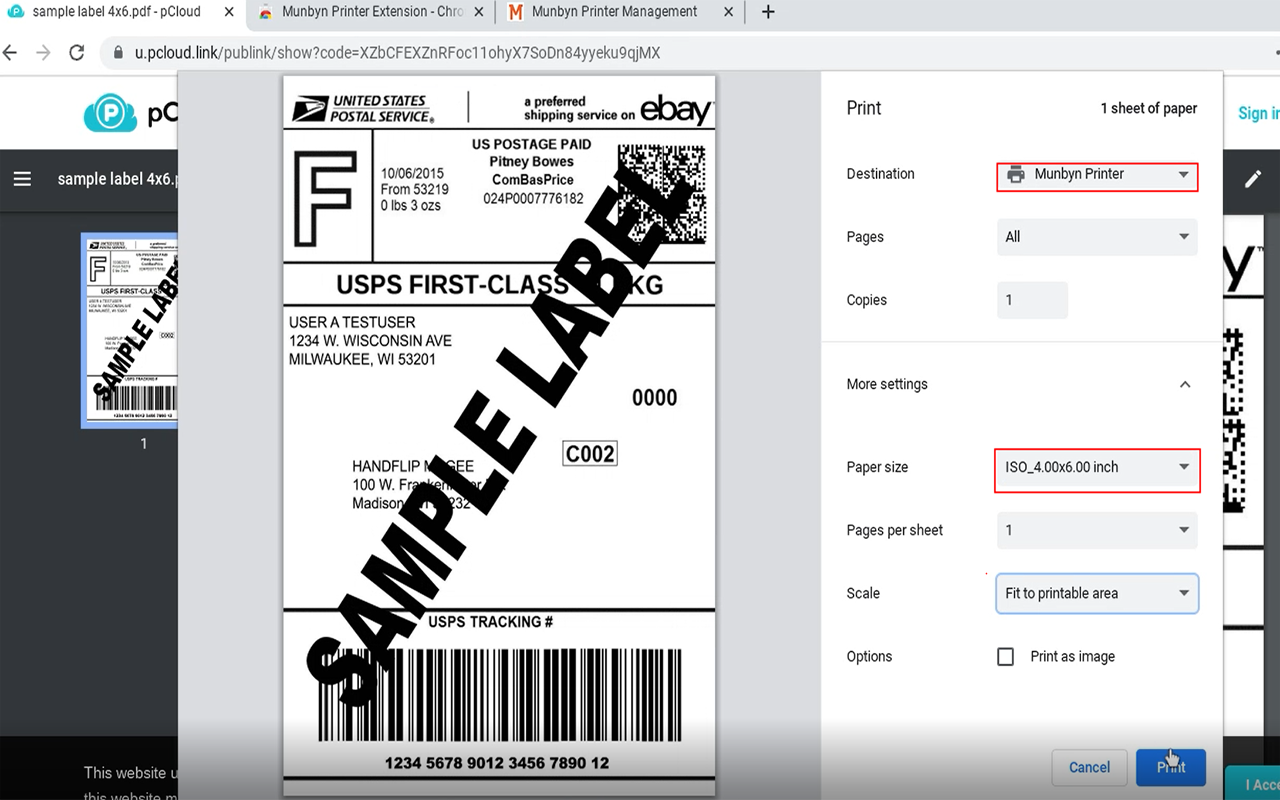Open the Pages All dropdown
This screenshot has height=800, width=1280.
click(1097, 237)
